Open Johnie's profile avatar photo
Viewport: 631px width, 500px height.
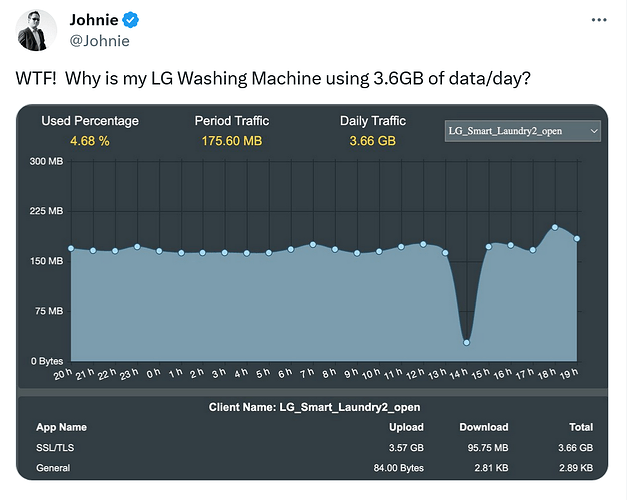[36, 30]
